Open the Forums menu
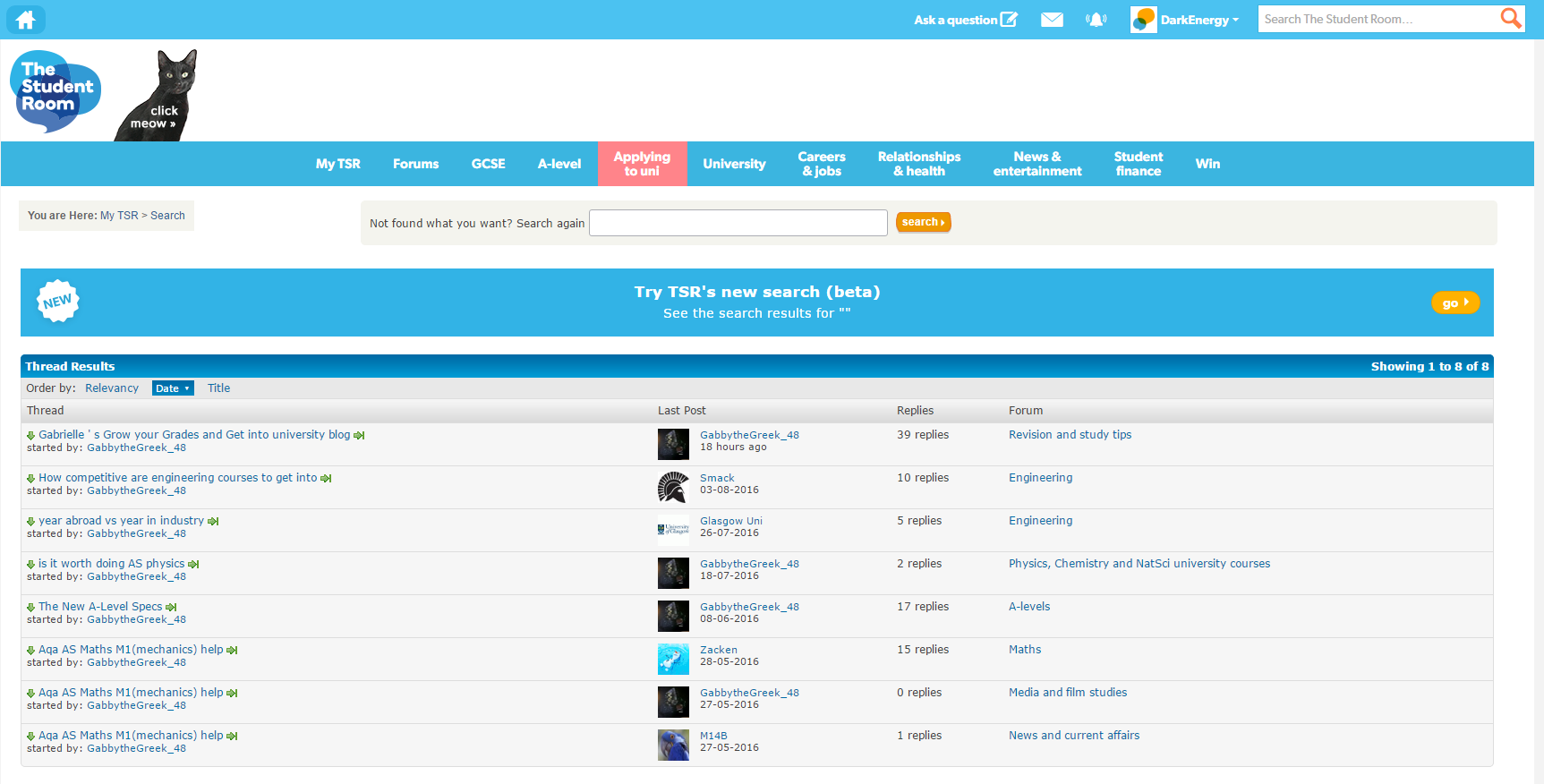 [415, 164]
